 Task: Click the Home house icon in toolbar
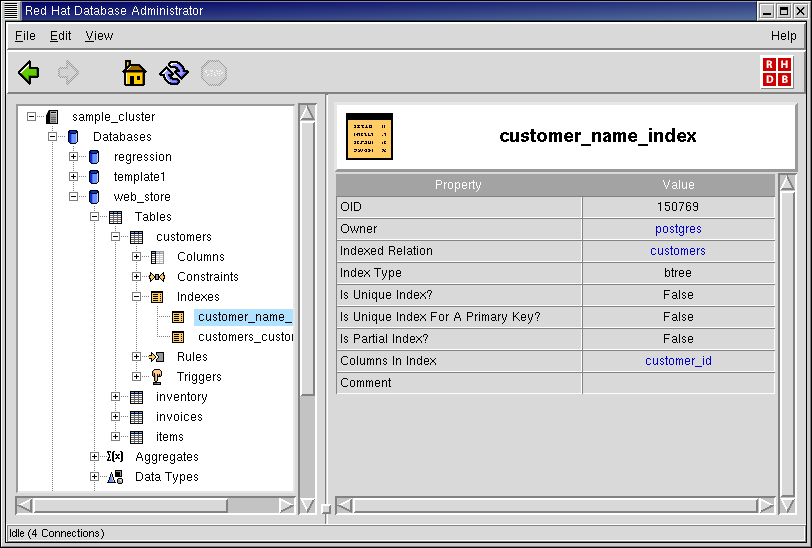[134, 72]
